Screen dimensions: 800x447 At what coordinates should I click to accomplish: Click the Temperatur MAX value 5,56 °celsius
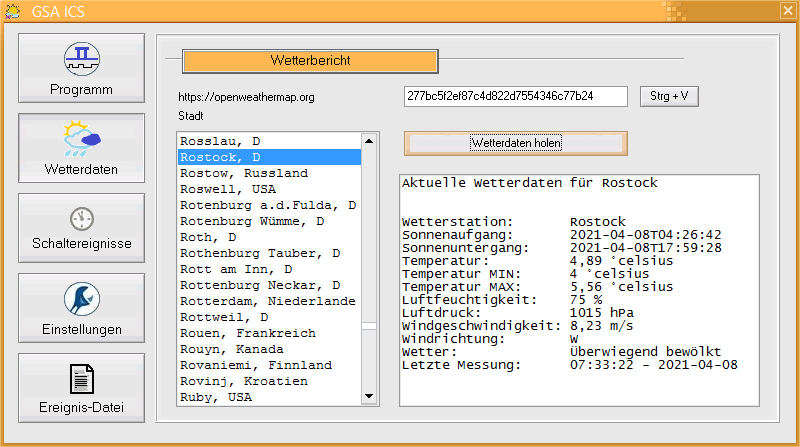tap(621, 287)
